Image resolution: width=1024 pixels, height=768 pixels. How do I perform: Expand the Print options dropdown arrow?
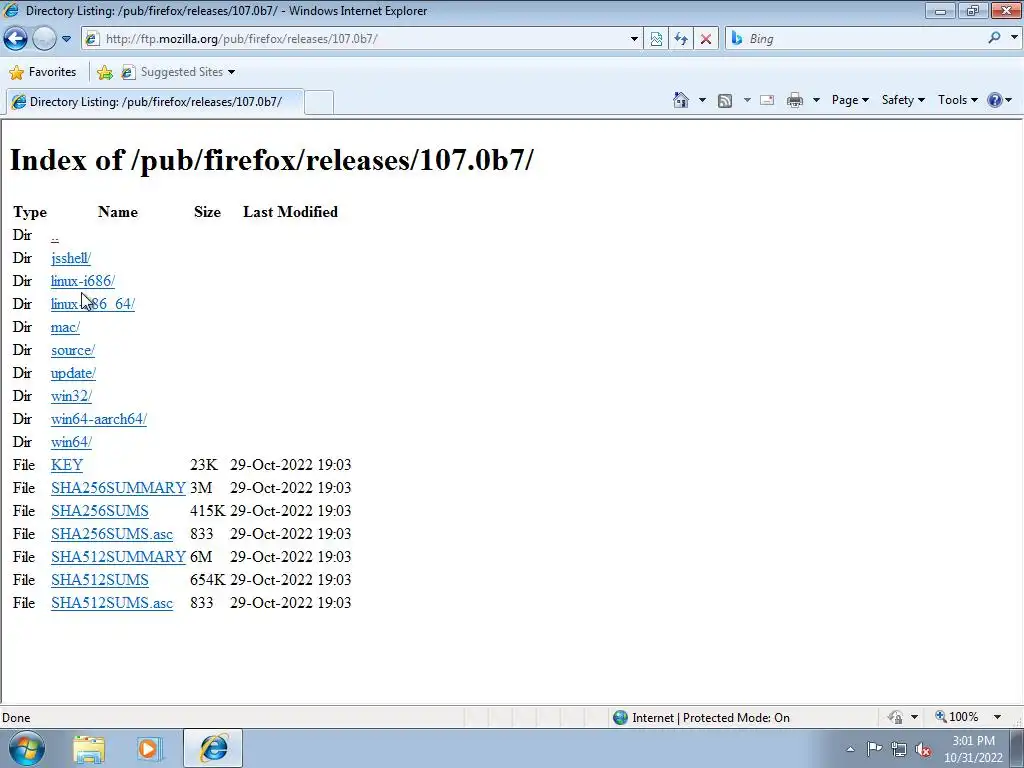point(816,100)
